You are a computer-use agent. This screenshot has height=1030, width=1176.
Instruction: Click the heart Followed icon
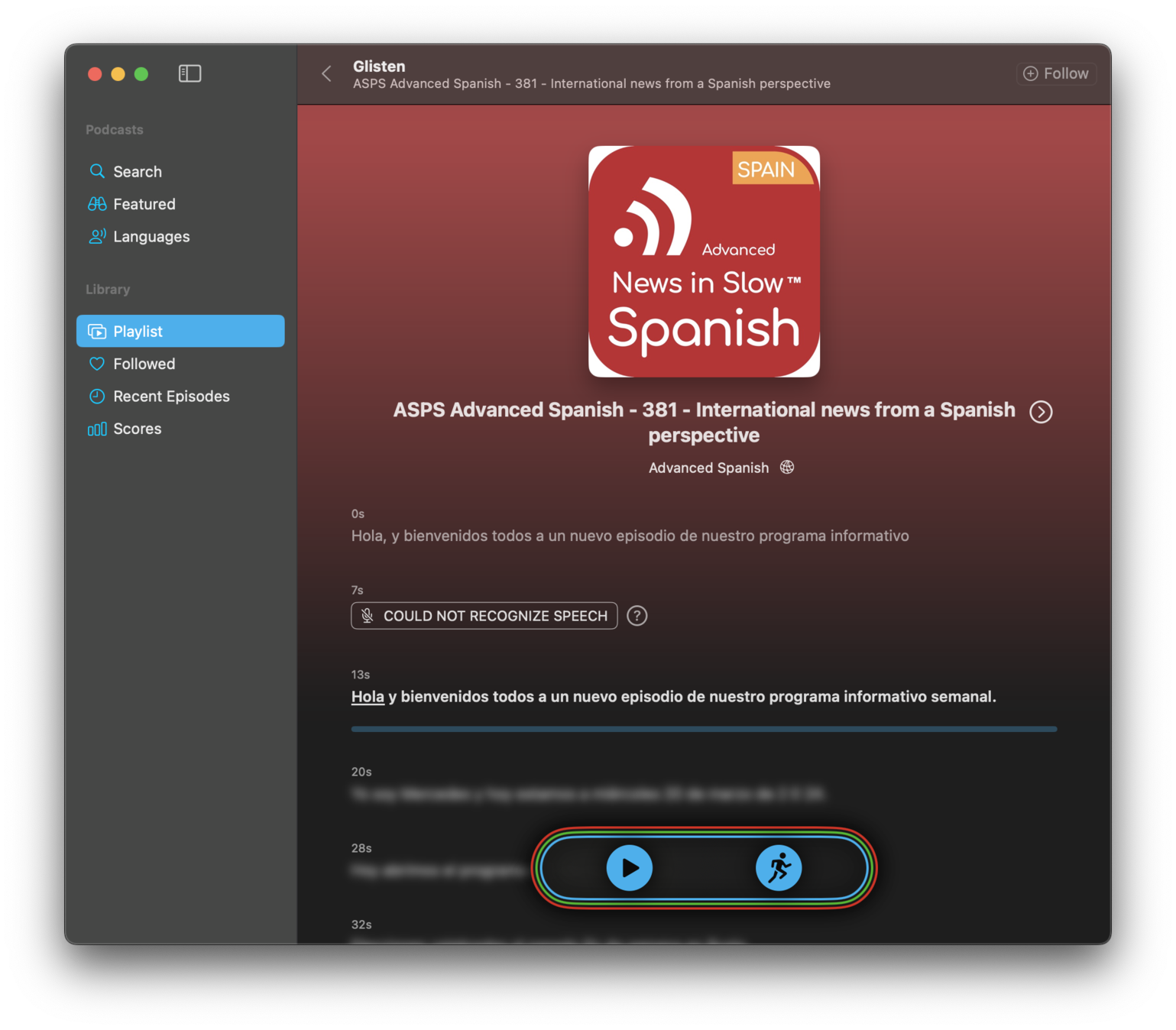tap(97, 364)
